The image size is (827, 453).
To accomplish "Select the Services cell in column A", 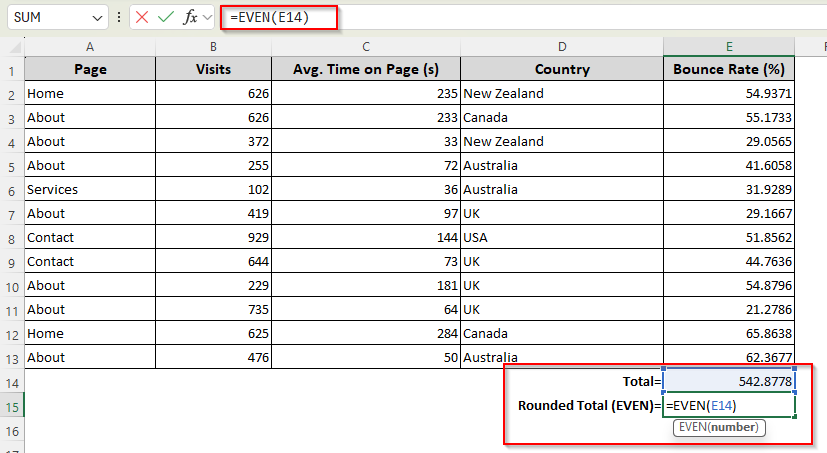I will 90,189.
